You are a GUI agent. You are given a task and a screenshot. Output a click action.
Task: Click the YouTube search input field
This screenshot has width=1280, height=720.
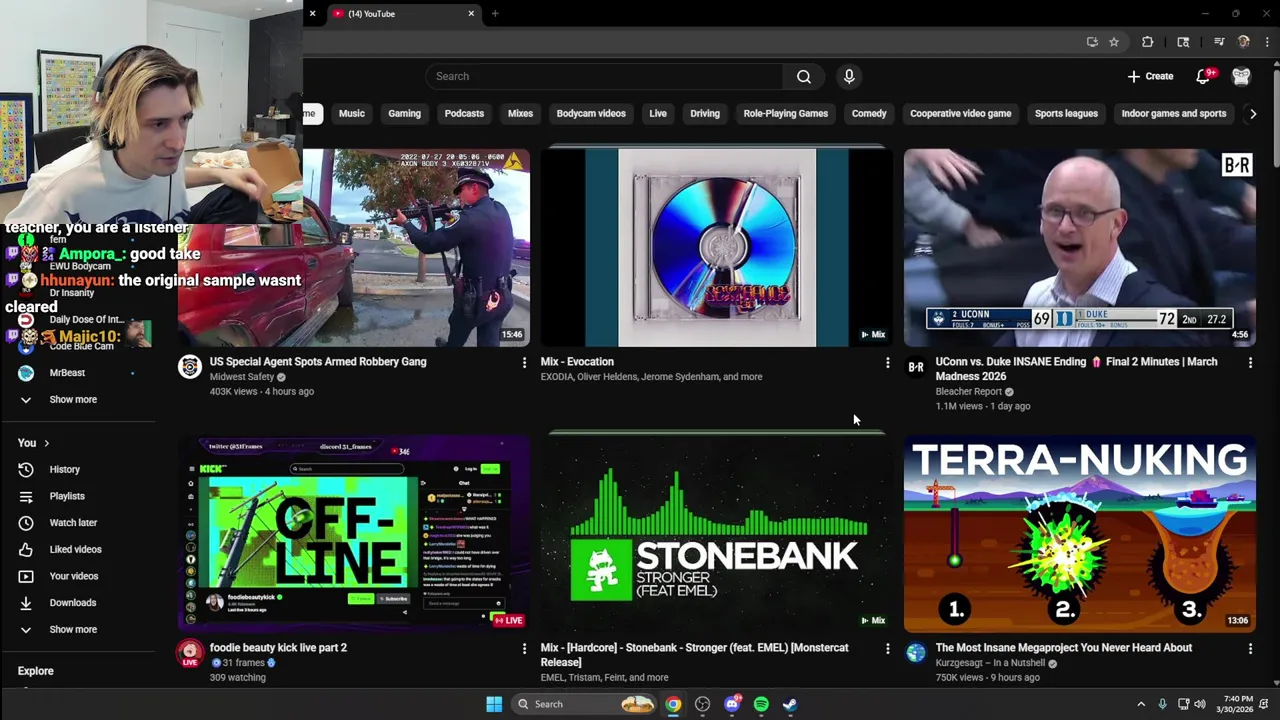pos(605,76)
